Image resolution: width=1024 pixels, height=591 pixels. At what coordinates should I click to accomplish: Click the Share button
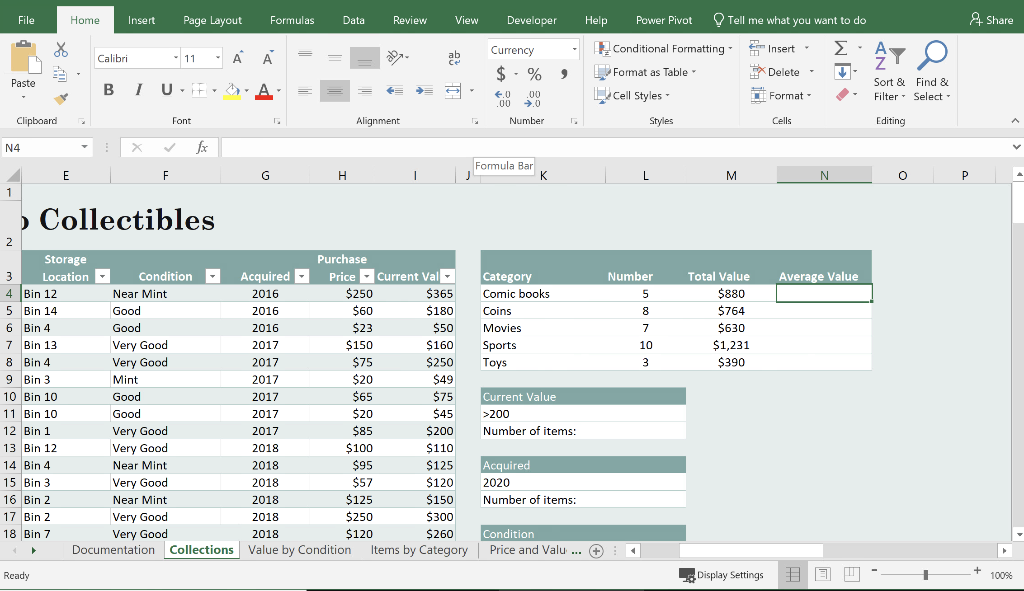(x=991, y=19)
